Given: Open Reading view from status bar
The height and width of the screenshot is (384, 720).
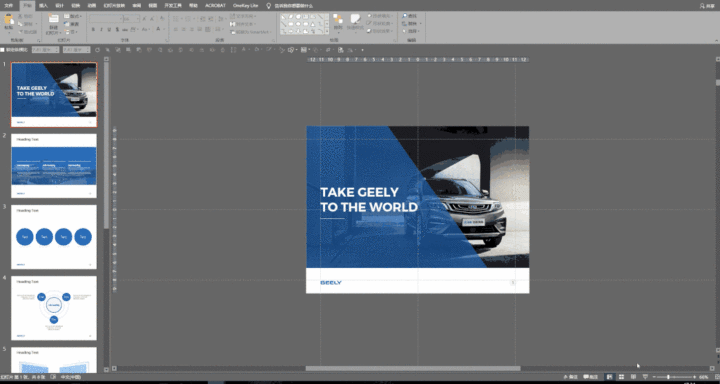Looking at the screenshot, I should (633, 377).
